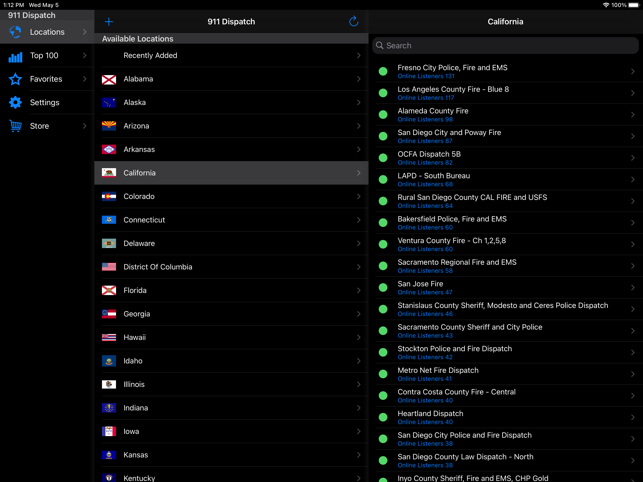Screen dimensions: 643x482
Task: Open Settings gear icon
Action: tap(15, 103)
